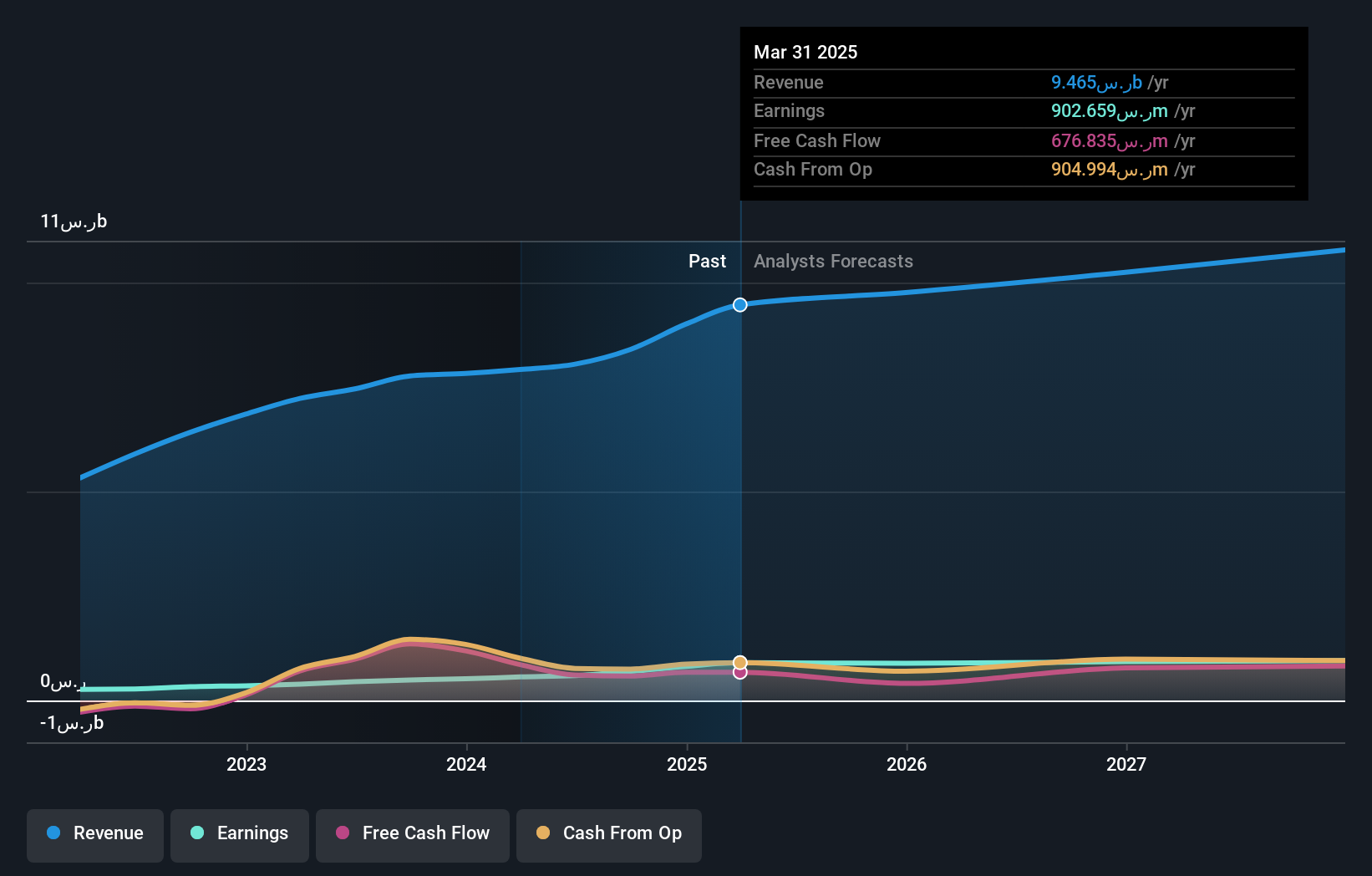Screen dimensions: 1372x876
Task: Select the yellow Cash From Op chart marker
Action: [739, 660]
